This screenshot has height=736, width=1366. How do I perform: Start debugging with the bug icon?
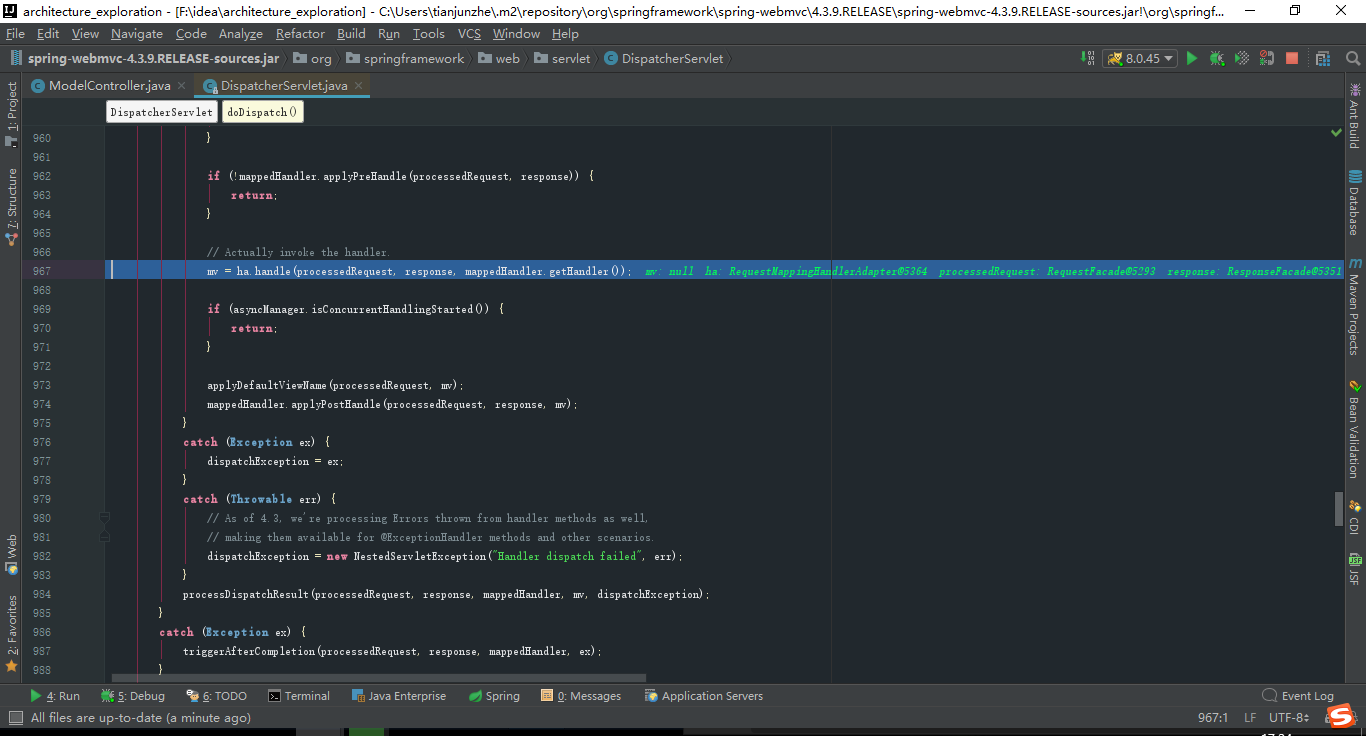(x=1217, y=57)
